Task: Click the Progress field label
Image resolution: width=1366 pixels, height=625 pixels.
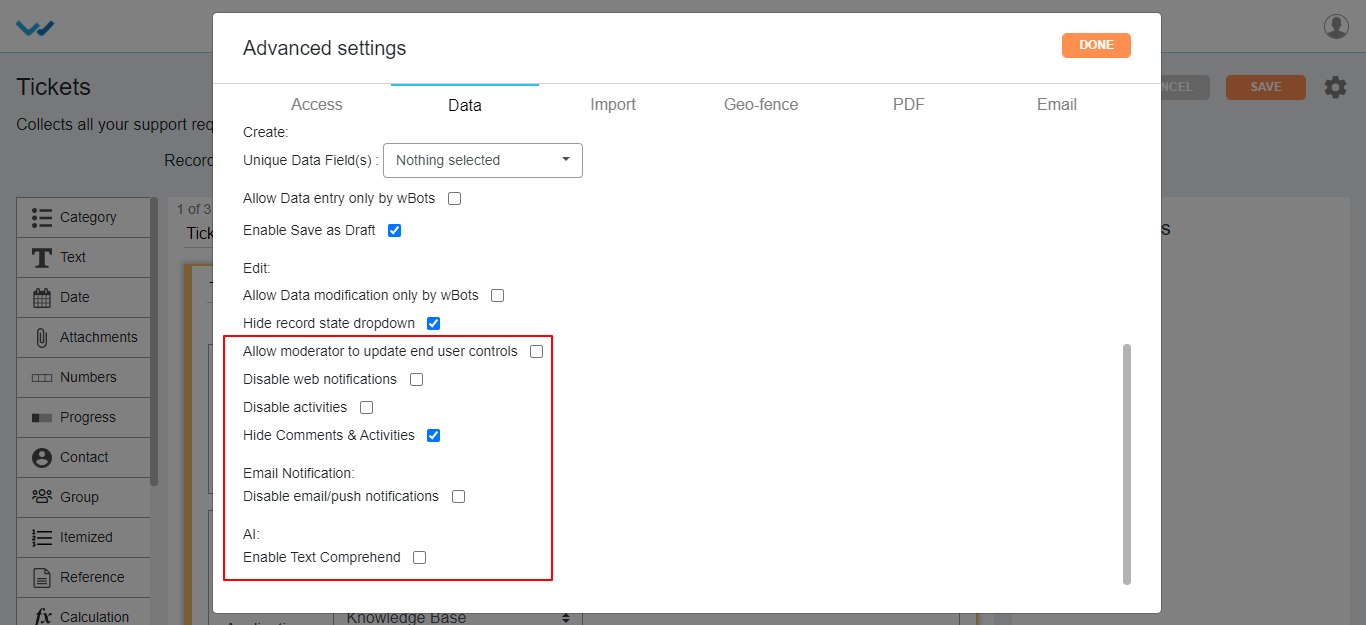Action: (88, 417)
